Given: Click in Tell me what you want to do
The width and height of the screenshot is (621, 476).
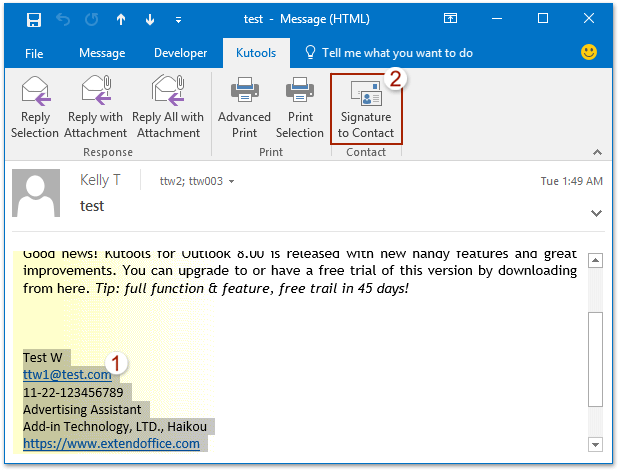Looking at the screenshot, I should (x=397, y=53).
